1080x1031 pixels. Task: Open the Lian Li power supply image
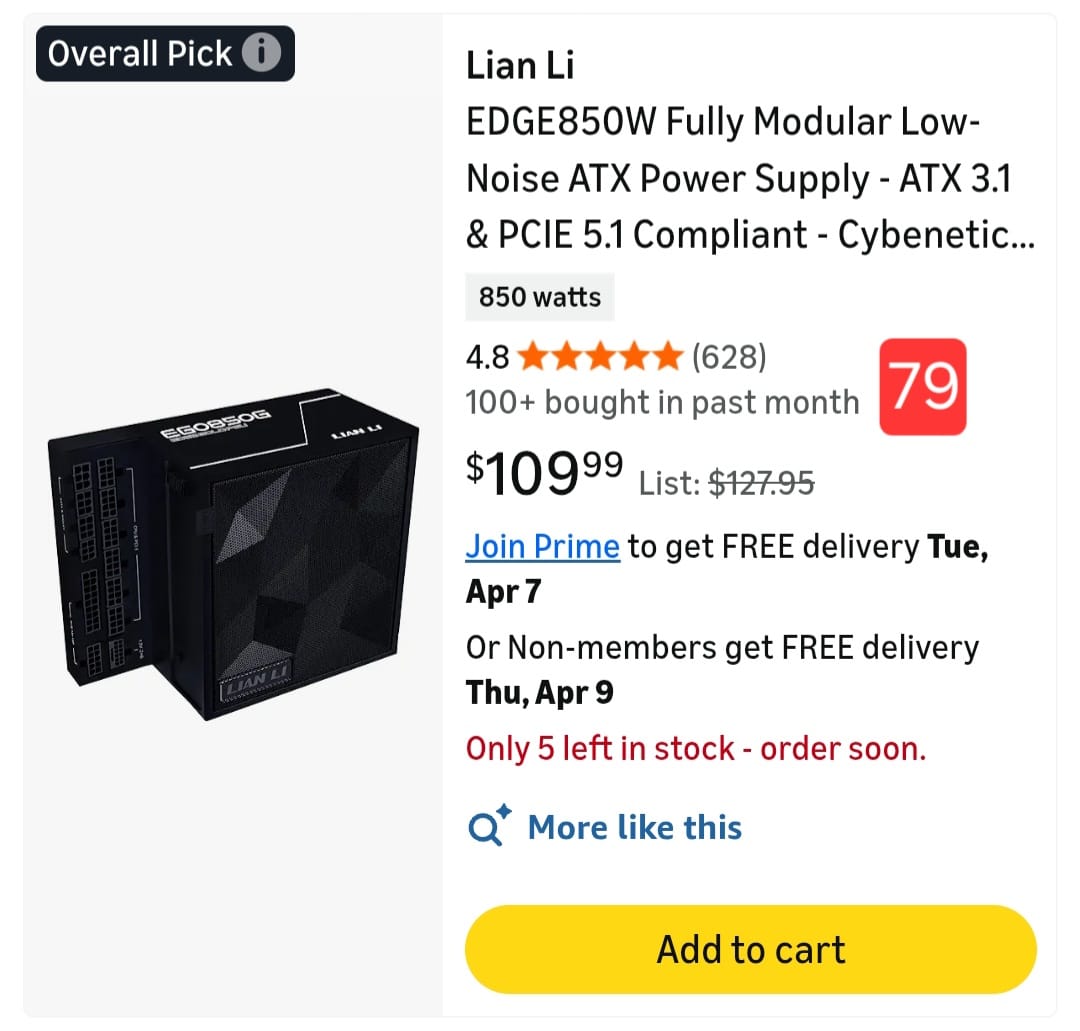click(233, 554)
